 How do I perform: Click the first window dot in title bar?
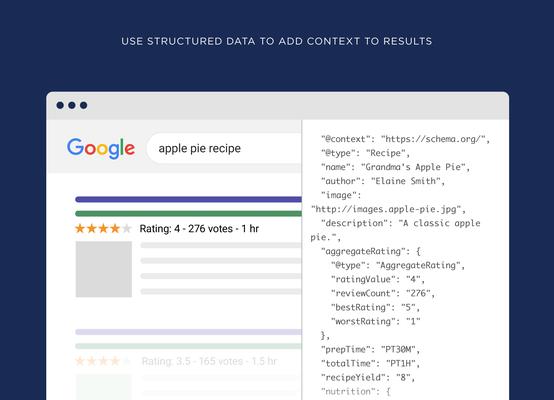[x=60, y=105]
